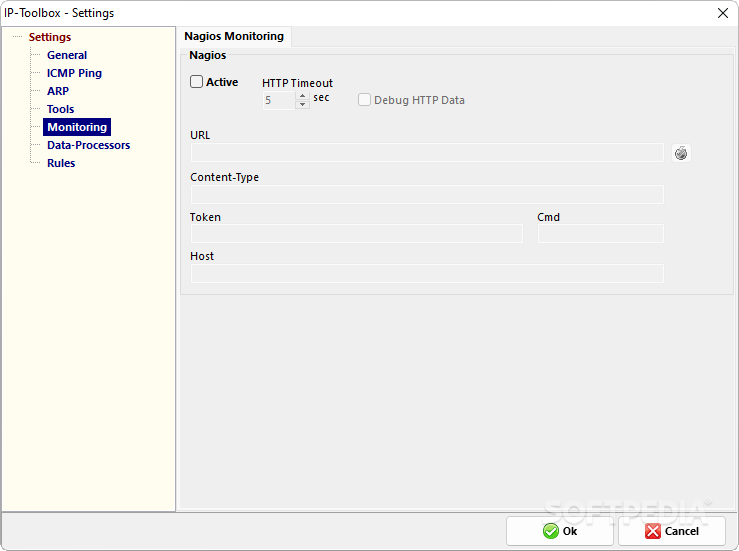Click into the Token field

tap(356, 234)
